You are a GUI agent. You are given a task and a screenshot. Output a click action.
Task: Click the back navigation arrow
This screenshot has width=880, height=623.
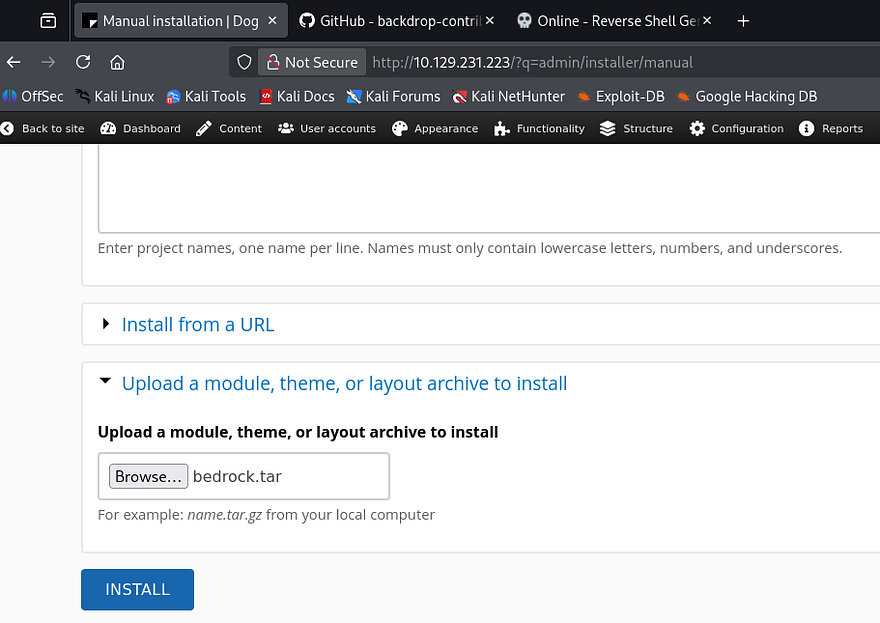tap(14, 62)
